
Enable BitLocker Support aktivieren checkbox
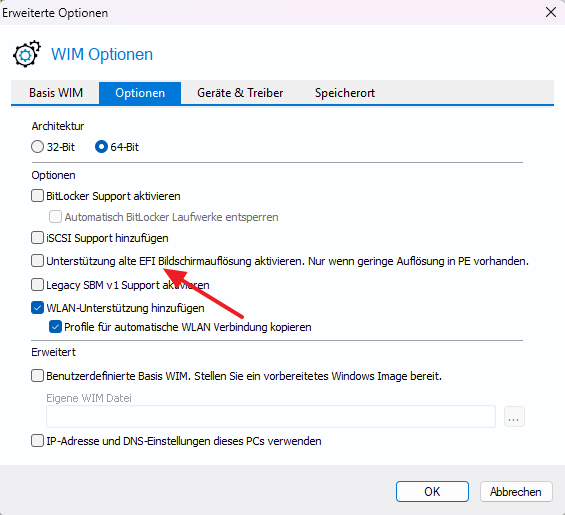37,196
